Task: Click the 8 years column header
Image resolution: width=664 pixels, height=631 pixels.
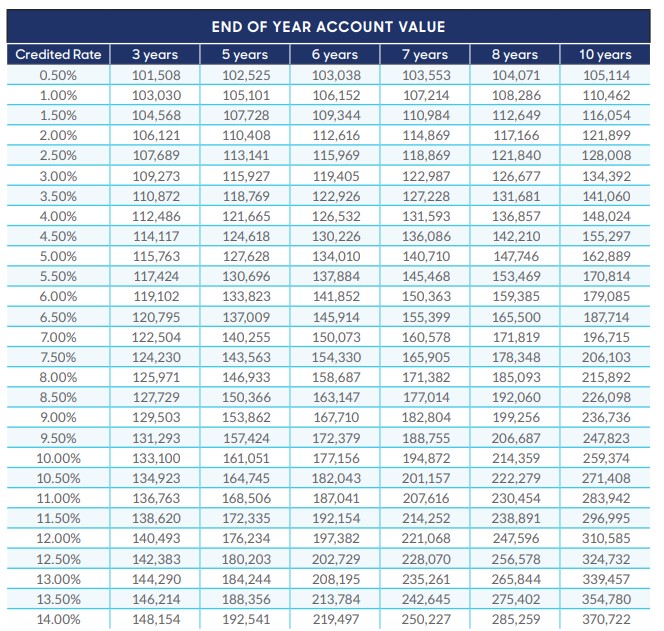Action: click(515, 54)
